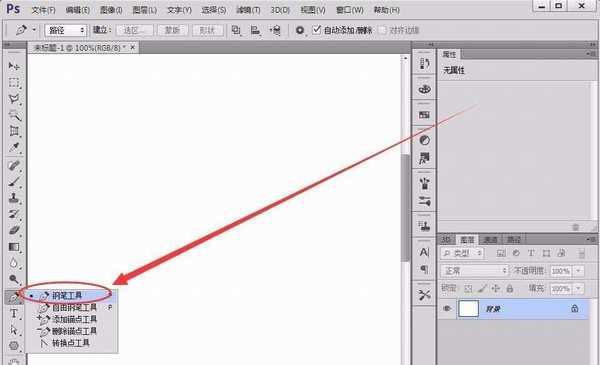Toggle the 对齐边缘 checkbox
Screen dimensions: 600x365
pyautogui.click(x=383, y=30)
